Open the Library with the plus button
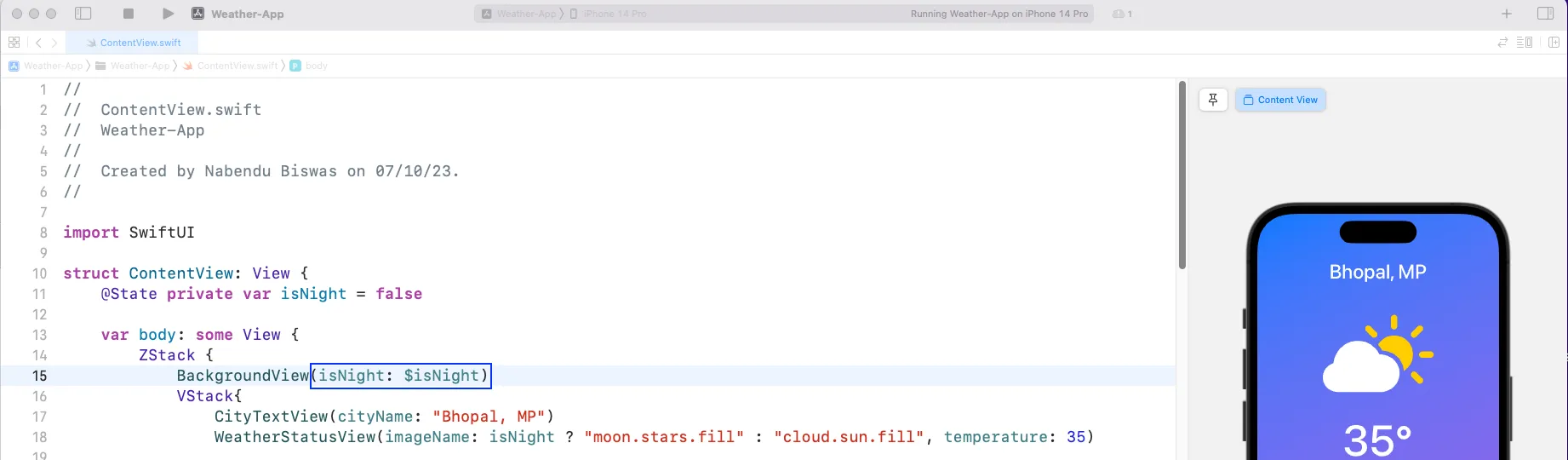The width and height of the screenshot is (1568, 460). tap(1507, 14)
